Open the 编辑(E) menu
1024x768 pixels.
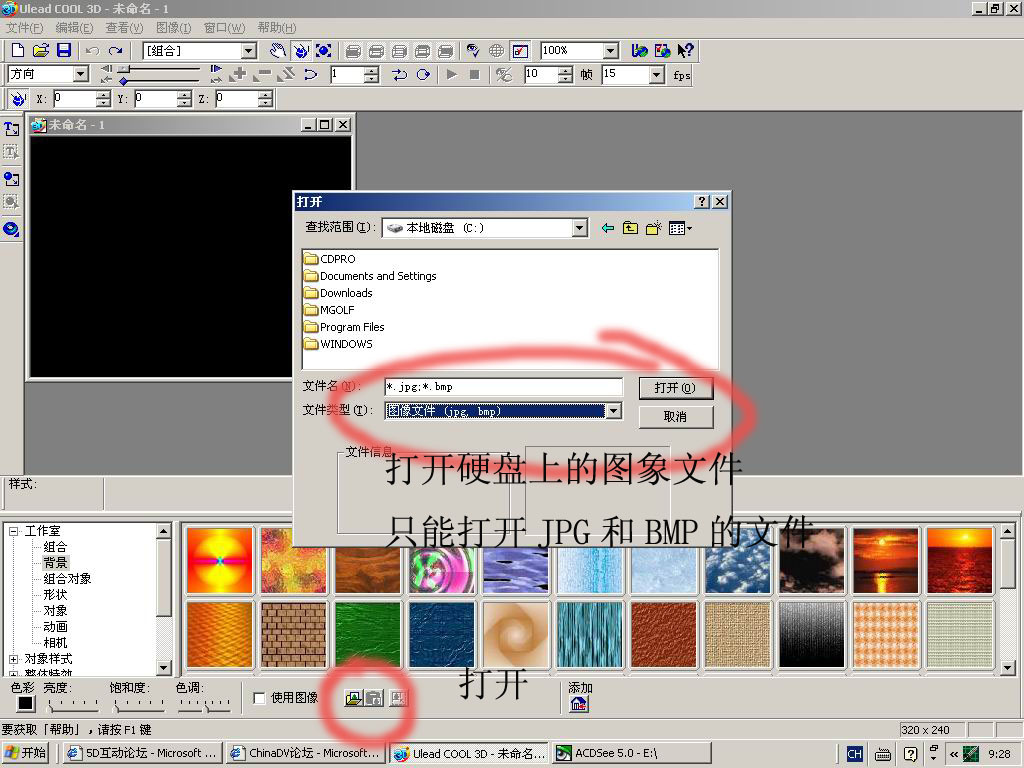(74, 27)
